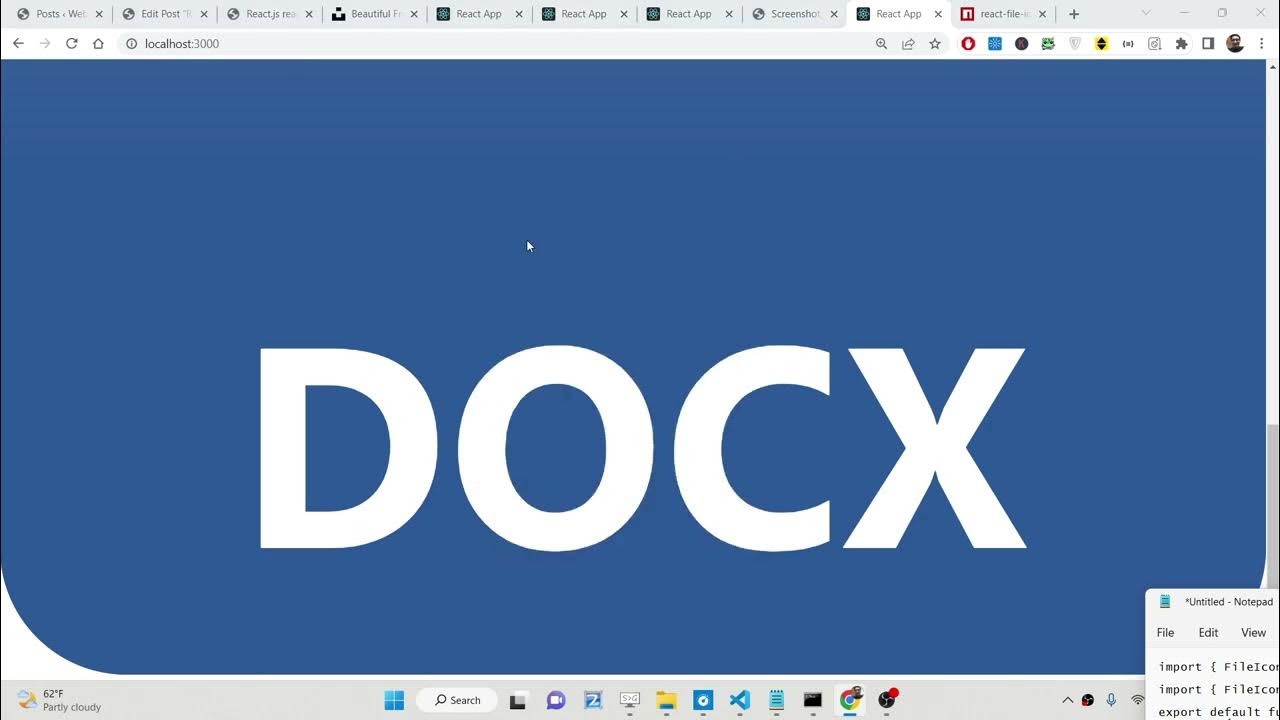The height and width of the screenshot is (720, 1280).
Task: Click the page zoom magnifier icon
Action: [881, 44]
